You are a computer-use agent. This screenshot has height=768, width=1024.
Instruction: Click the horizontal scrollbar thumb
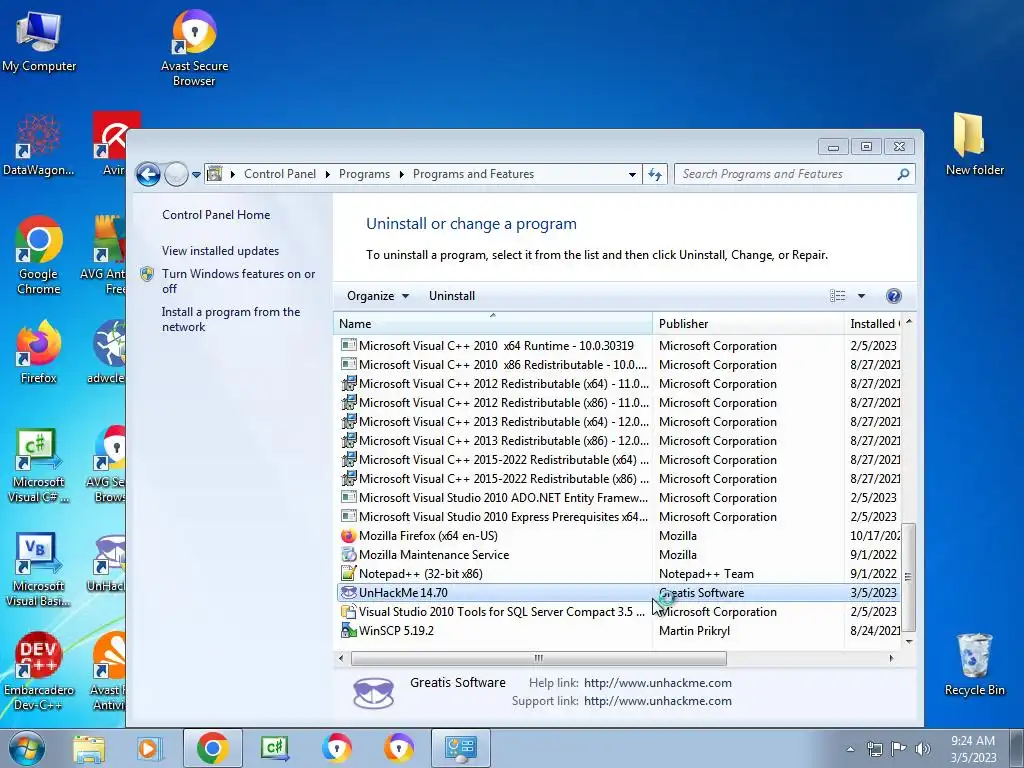(x=538, y=658)
